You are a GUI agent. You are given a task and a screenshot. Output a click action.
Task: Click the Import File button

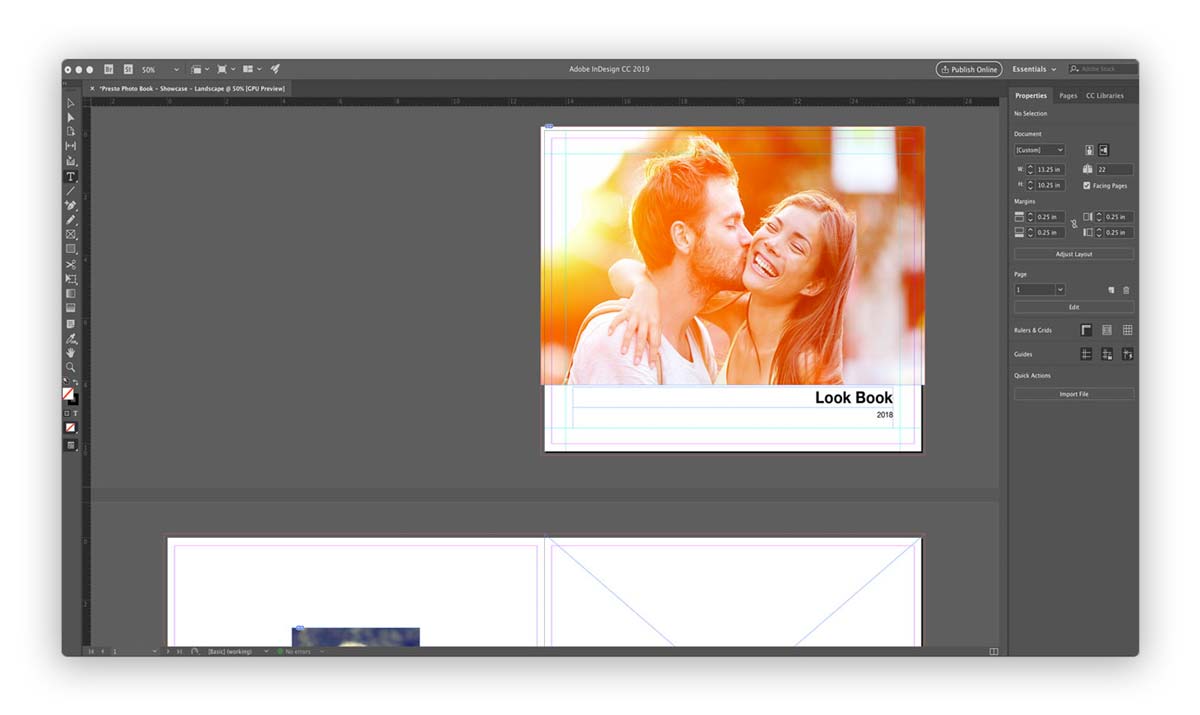[1074, 394]
